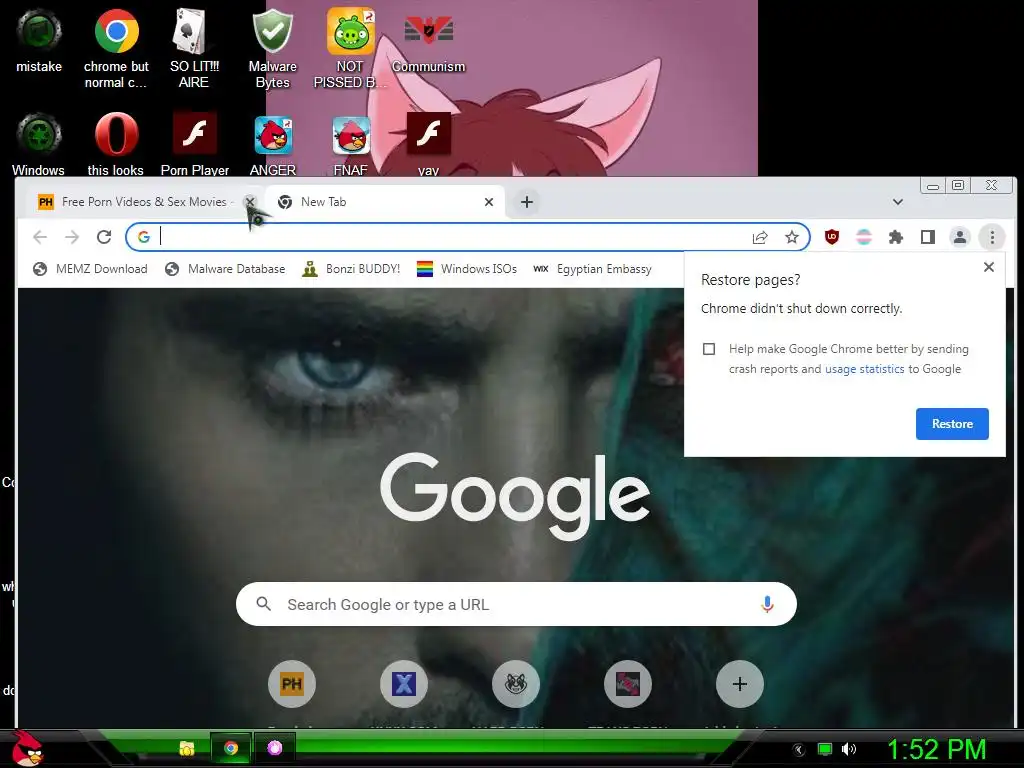Screen dimensions: 1024x768
Task: Bookmark this tab with the star
Action: pos(792,237)
